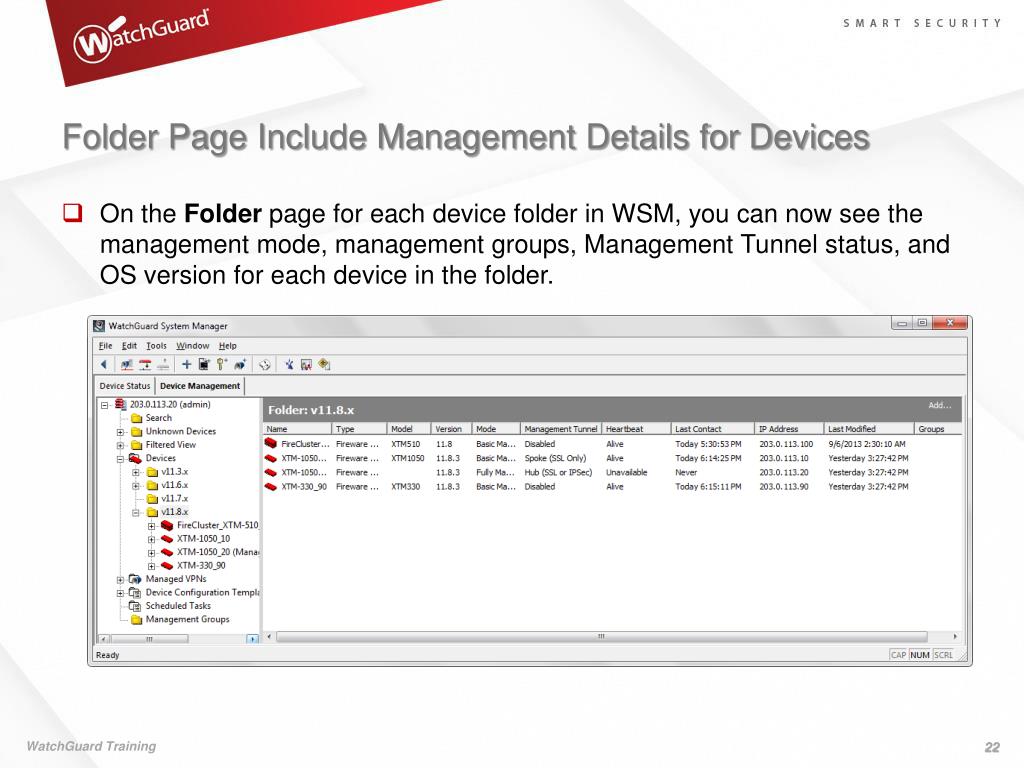The height and width of the screenshot is (768, 1024).
Task: Click the '9/6/2013 2:30:10 AM' cell
Action: (x=867, y=444)
